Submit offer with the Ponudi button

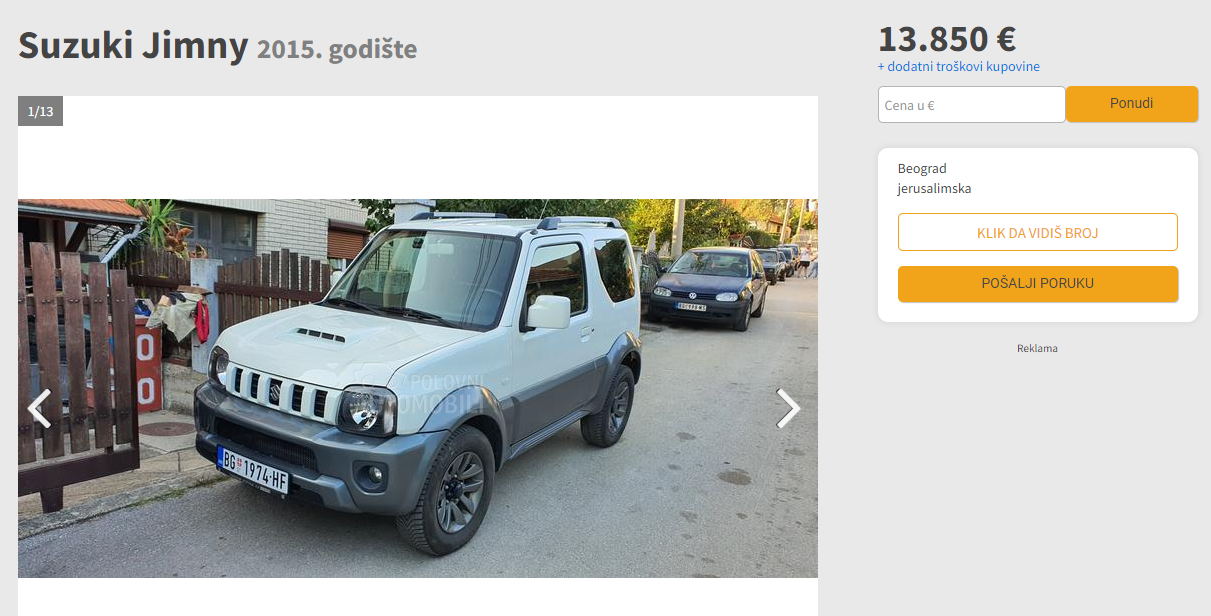point(1131,104)
